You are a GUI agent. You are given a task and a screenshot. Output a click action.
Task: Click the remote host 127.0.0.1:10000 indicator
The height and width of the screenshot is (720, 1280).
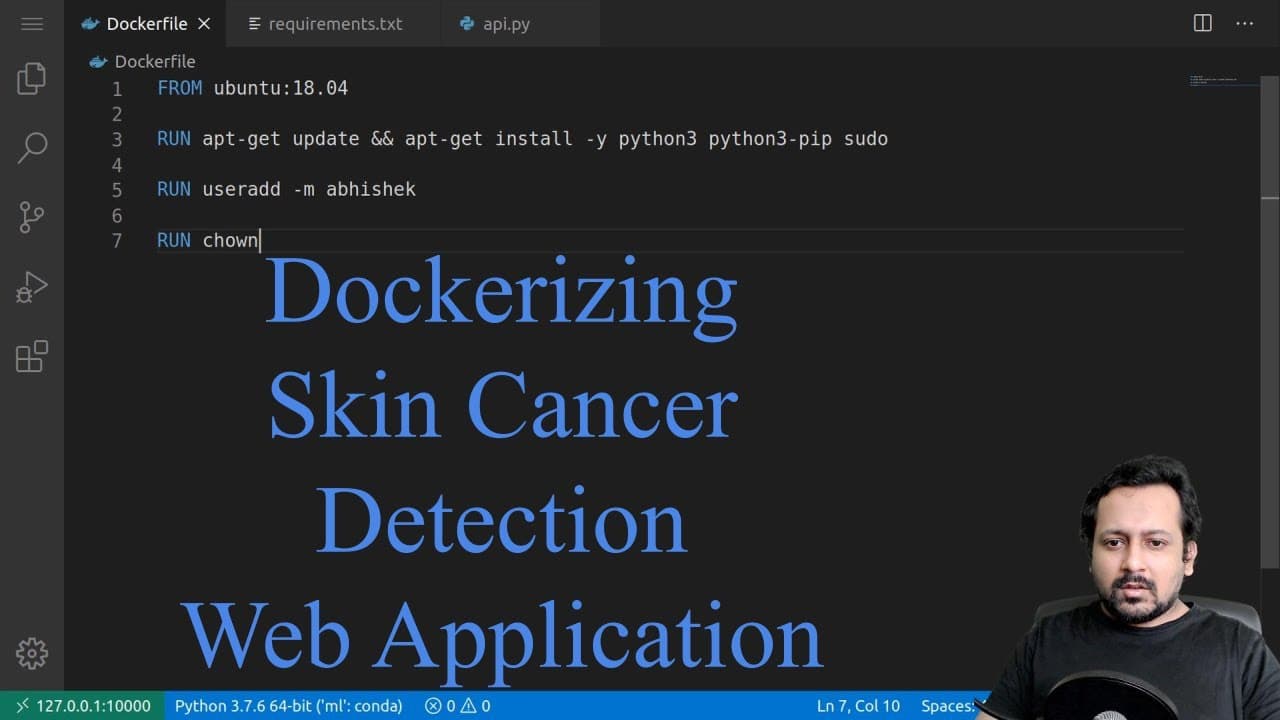click(x=81, y=706)
